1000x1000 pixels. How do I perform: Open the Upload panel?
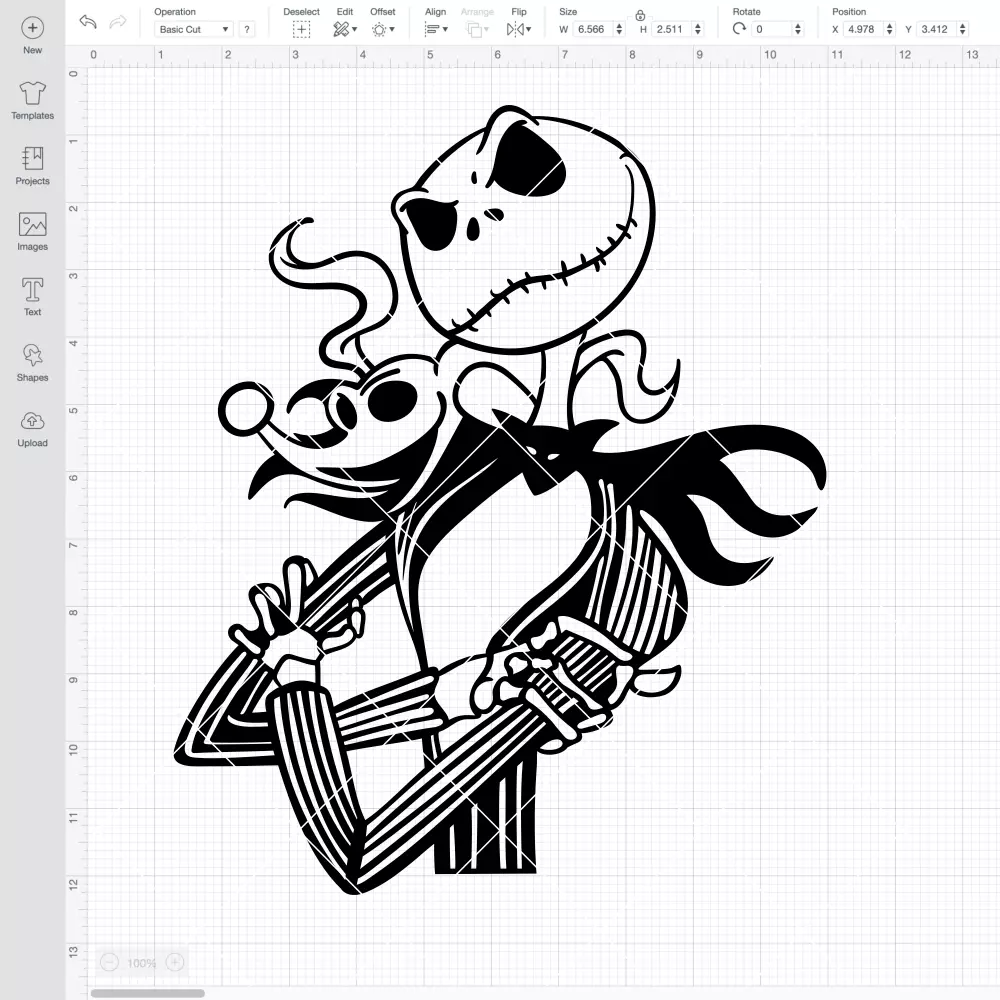point(32,429)
